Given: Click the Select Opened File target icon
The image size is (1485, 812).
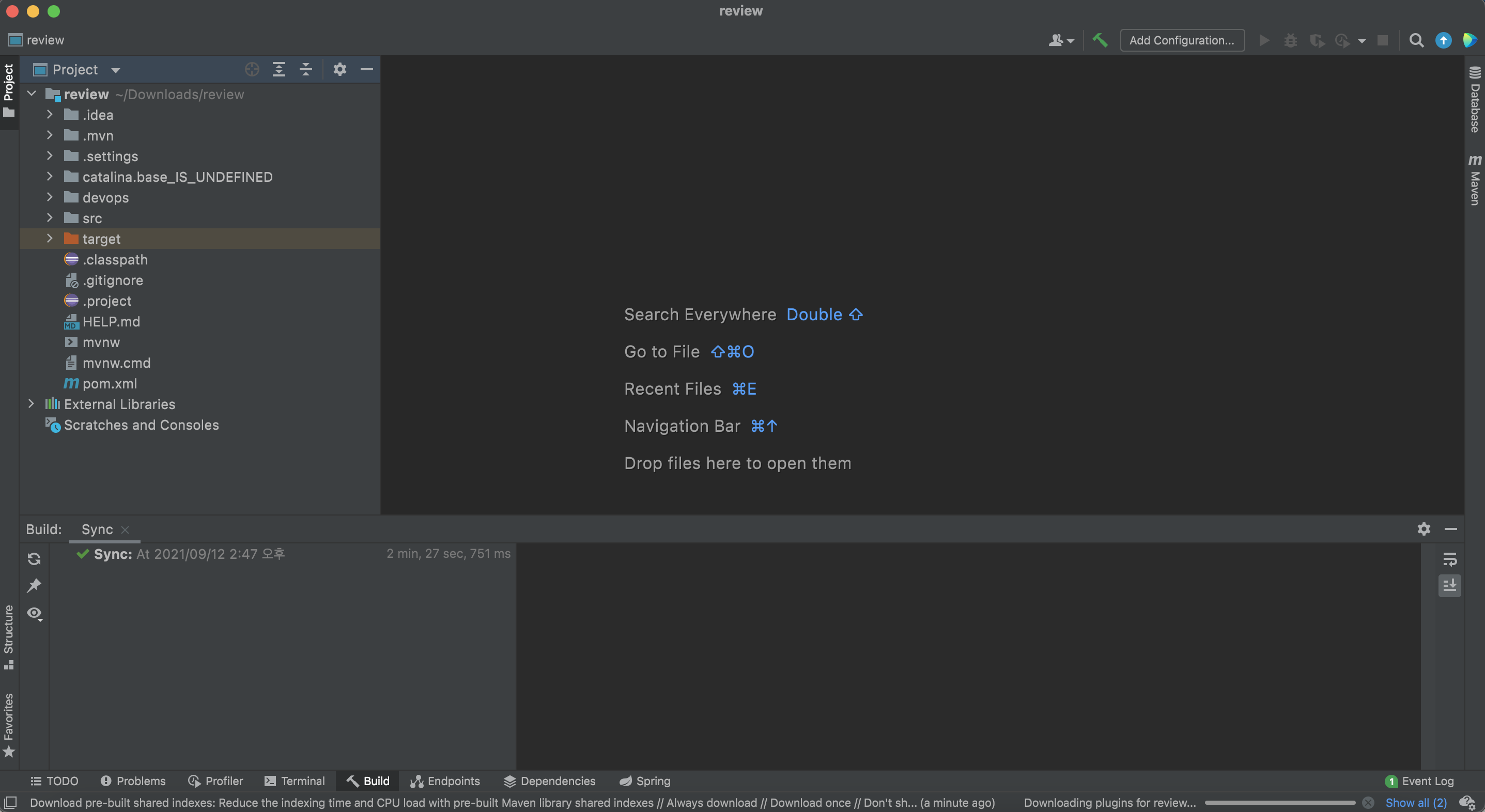Looking at the screenshot, I should point(252,70).
